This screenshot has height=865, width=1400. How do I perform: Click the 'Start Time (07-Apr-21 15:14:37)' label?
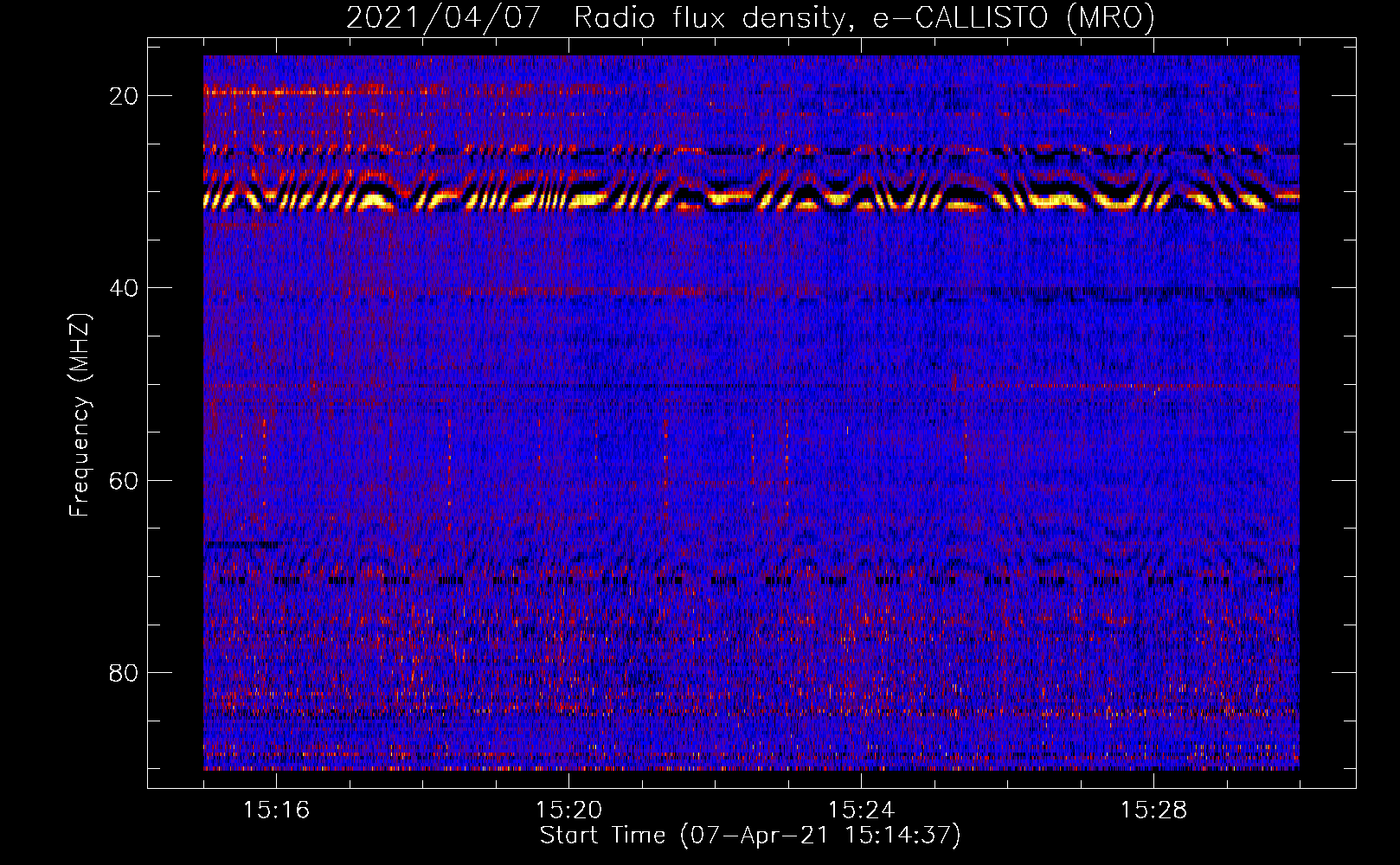(750, 836)
